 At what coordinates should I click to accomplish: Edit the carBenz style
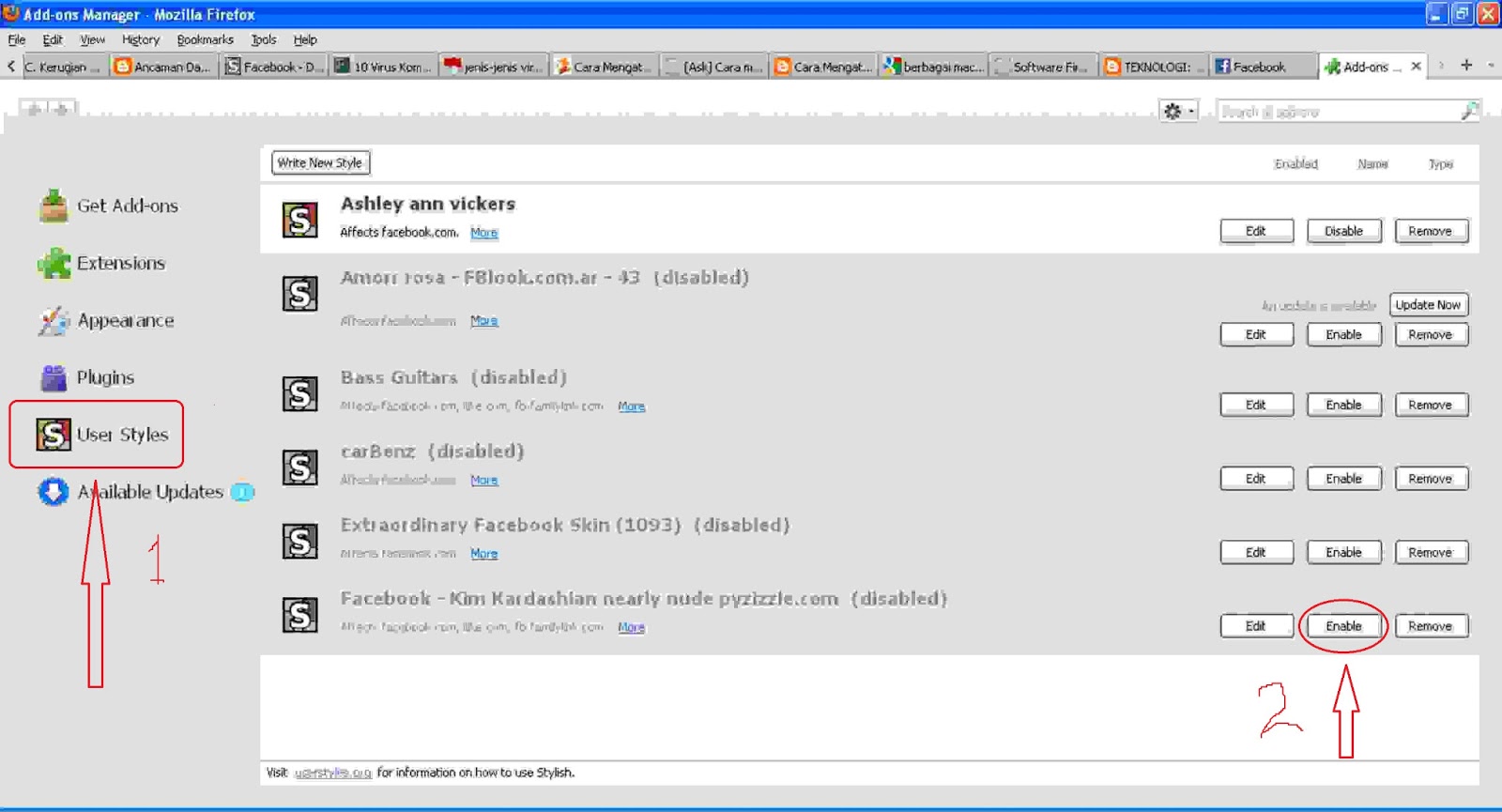1256,479
